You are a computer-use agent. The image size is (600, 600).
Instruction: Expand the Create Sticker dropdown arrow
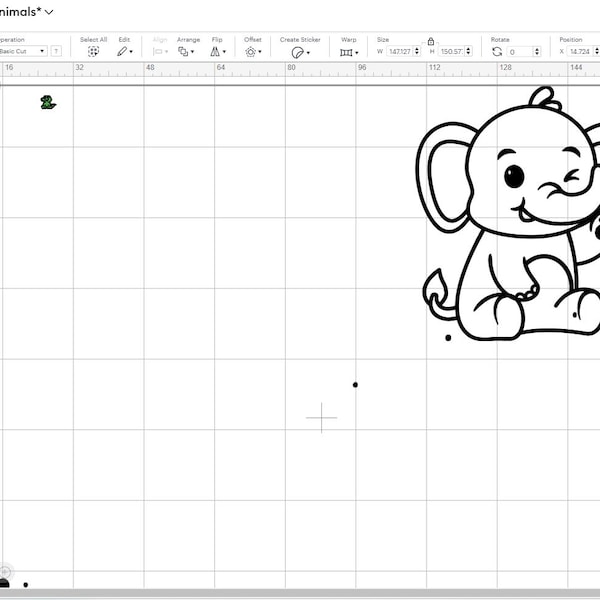[308, 53]
